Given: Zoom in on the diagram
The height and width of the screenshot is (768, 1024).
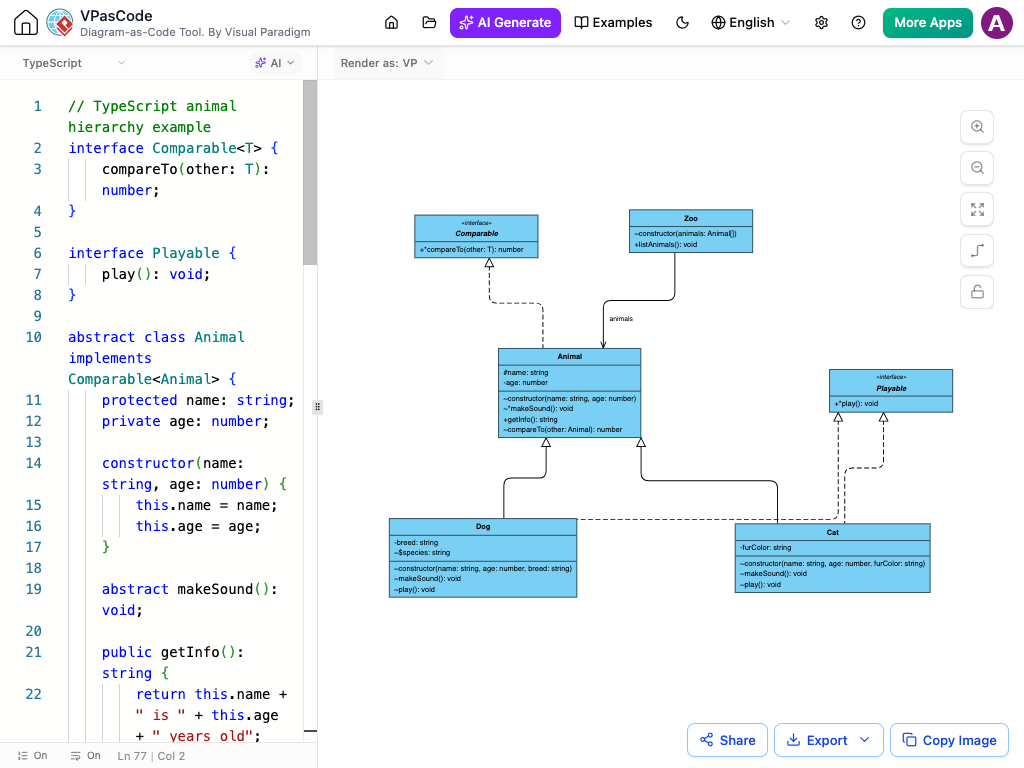Looking at the screenshot, I should pyautogui.click(x=977, y=127).
